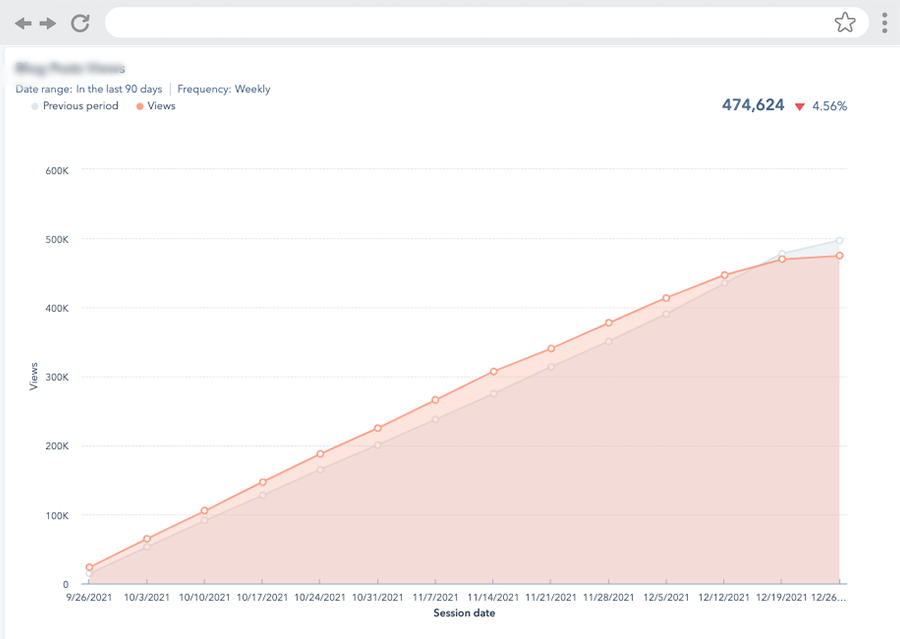Open the browser three-dot menu
The height and width of the screenshot is (639, 900).
pos(885,23)
